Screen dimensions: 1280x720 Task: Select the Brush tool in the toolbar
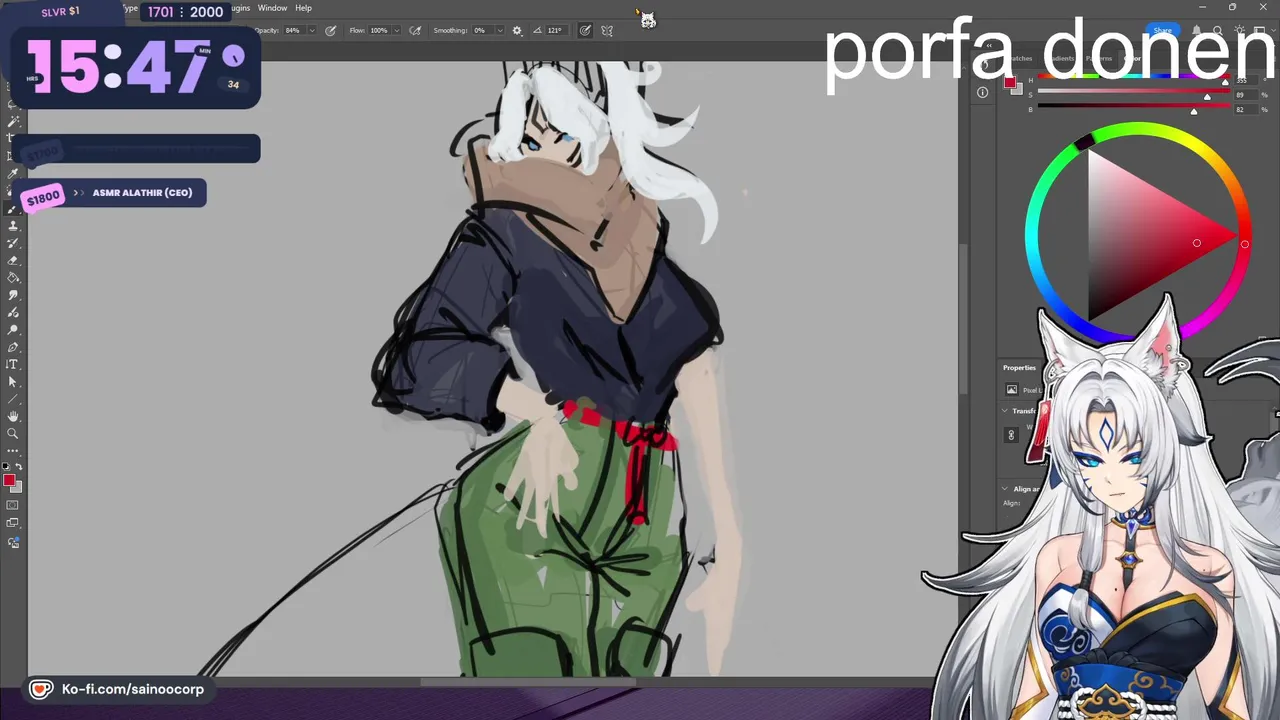(13, 209)
